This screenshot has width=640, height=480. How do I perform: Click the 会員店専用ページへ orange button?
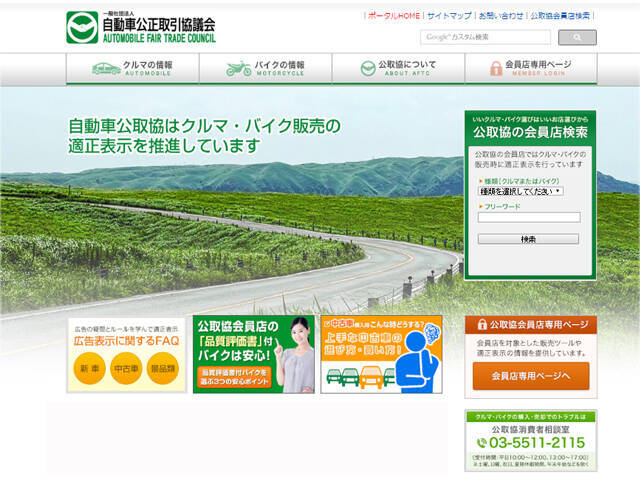click(x=531, y=376)
